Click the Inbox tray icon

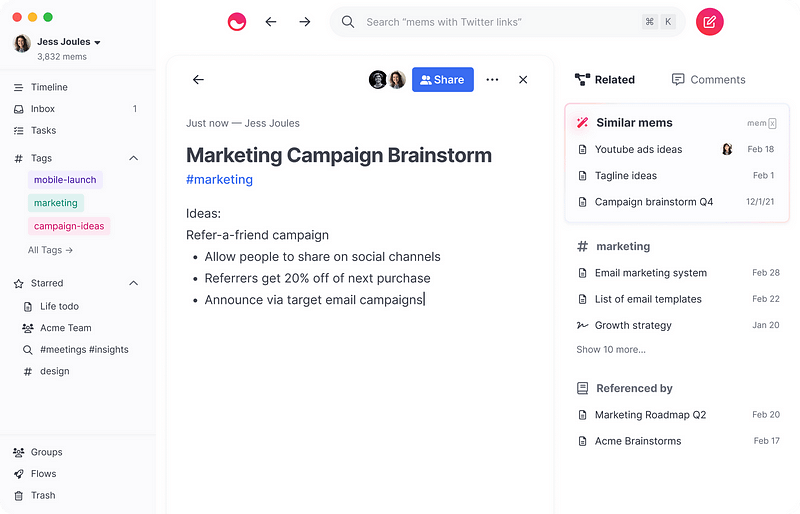click(x=18, y=109)
